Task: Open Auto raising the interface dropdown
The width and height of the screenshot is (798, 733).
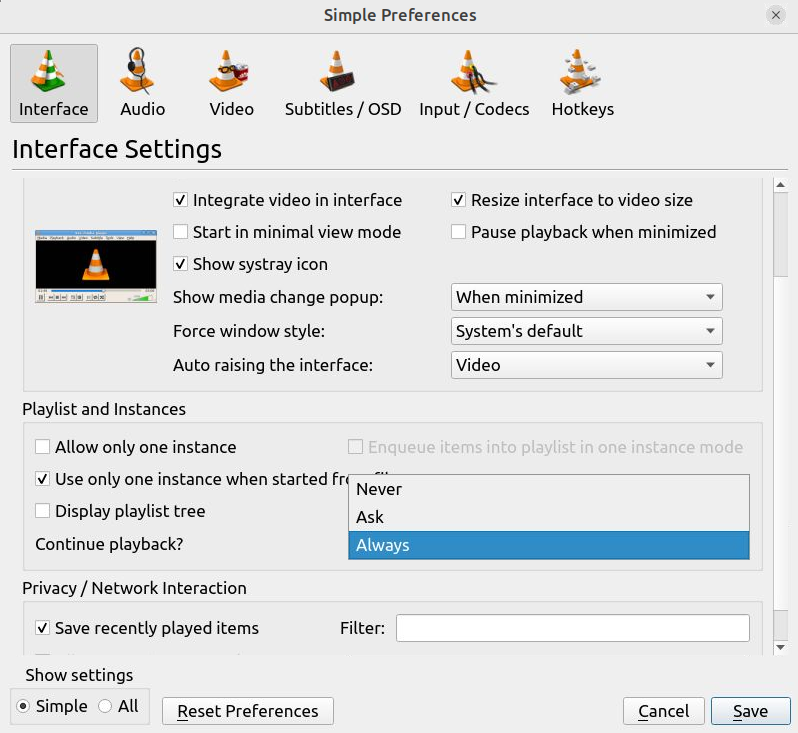Action: point(586,365)
